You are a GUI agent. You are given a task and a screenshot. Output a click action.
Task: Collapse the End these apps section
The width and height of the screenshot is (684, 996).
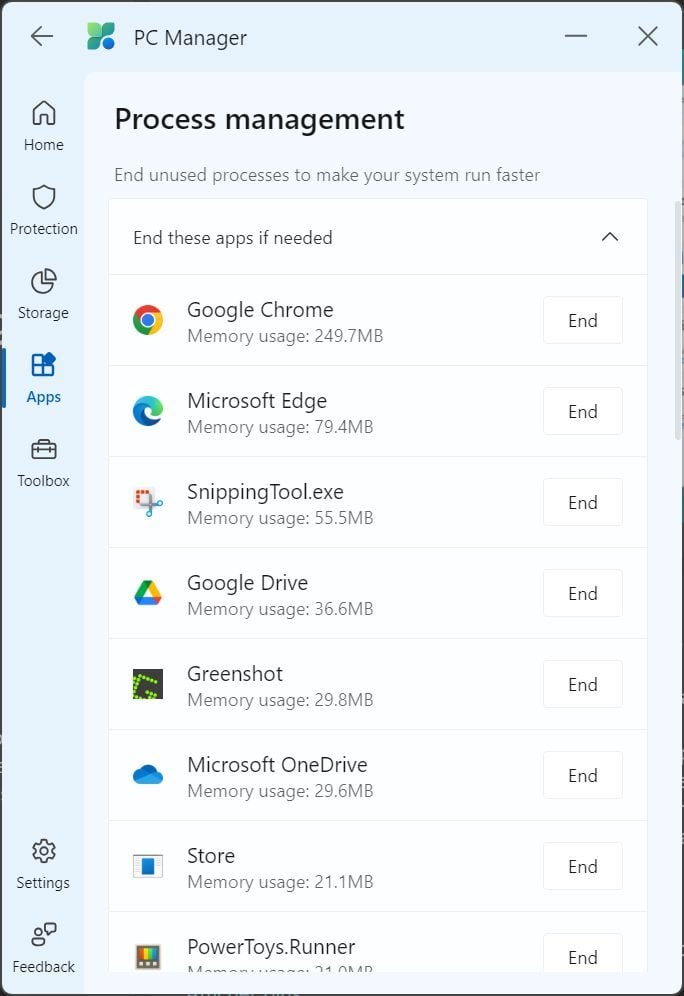pyautogui.click(x=610, y=237)
